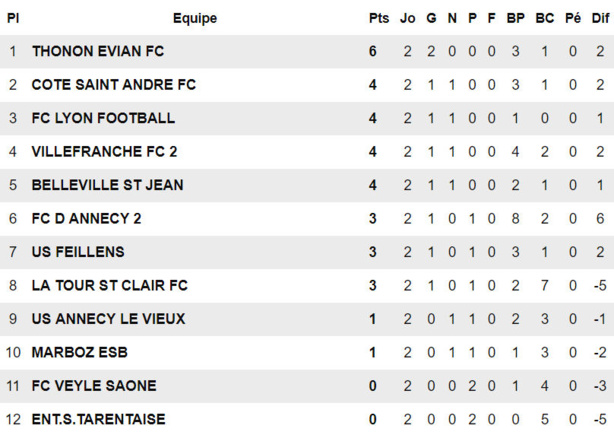Open the MARBOZ ESB team entry
The image size is (614, 435).
coord(79,352)
